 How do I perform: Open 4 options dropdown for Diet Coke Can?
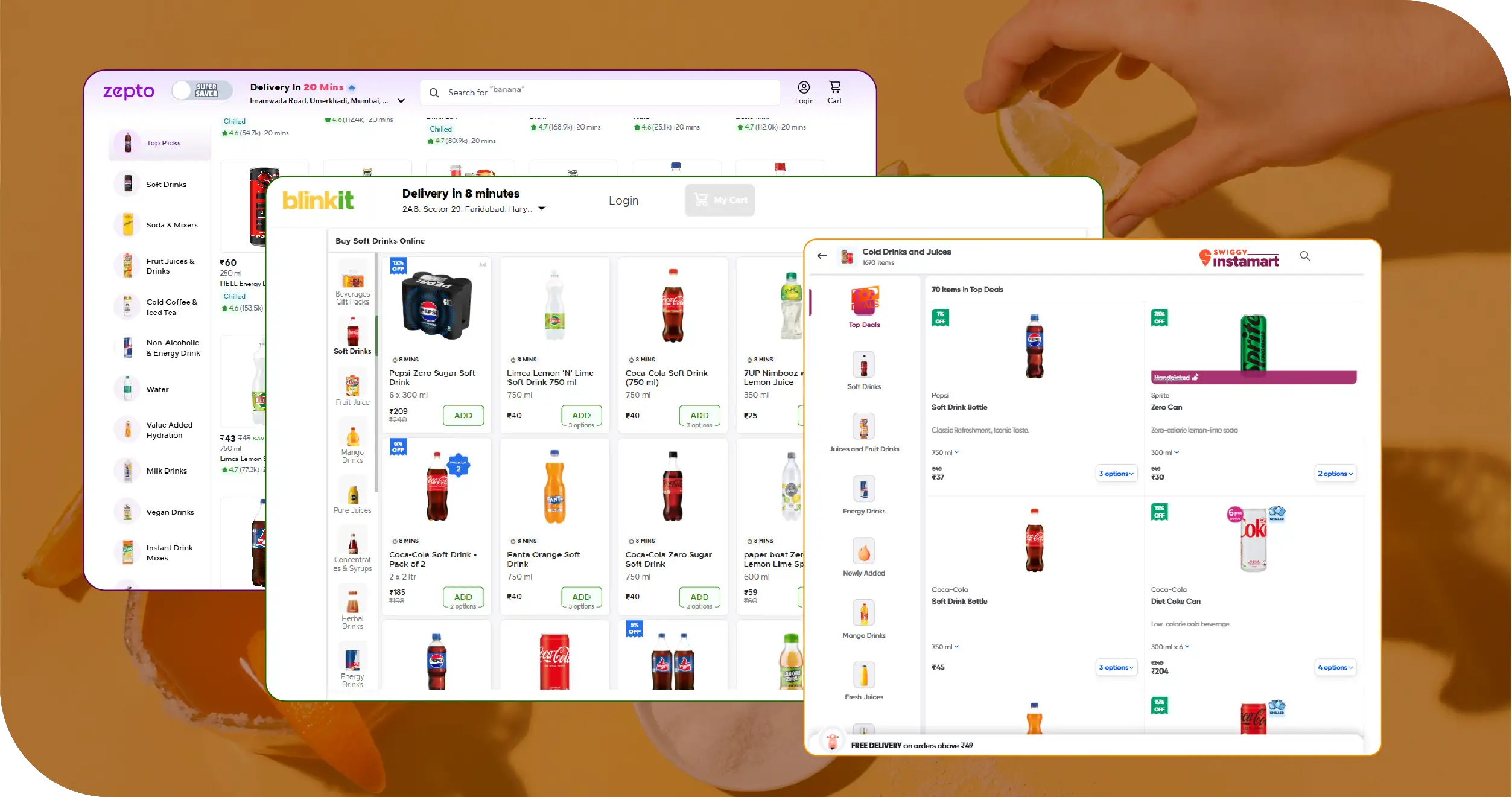[x=1335, y=667]
